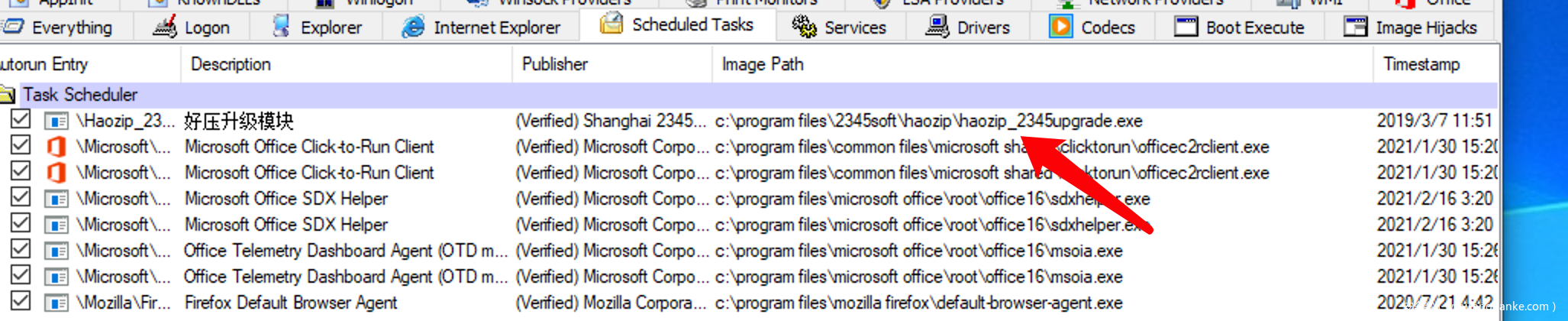Click the Services gears icon
Viewport: 1568px width, 321px height.
coord(803,27)
